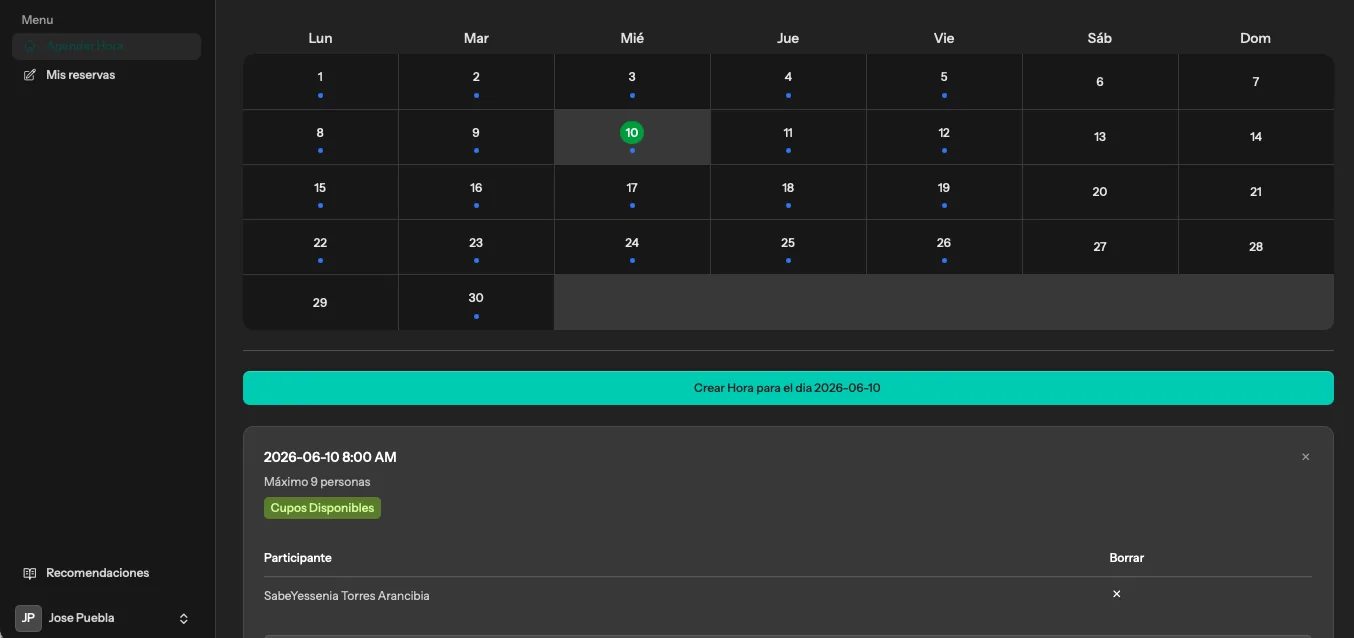
Task: Open the Recomendaciones menu entry
Action: (106, 573)
